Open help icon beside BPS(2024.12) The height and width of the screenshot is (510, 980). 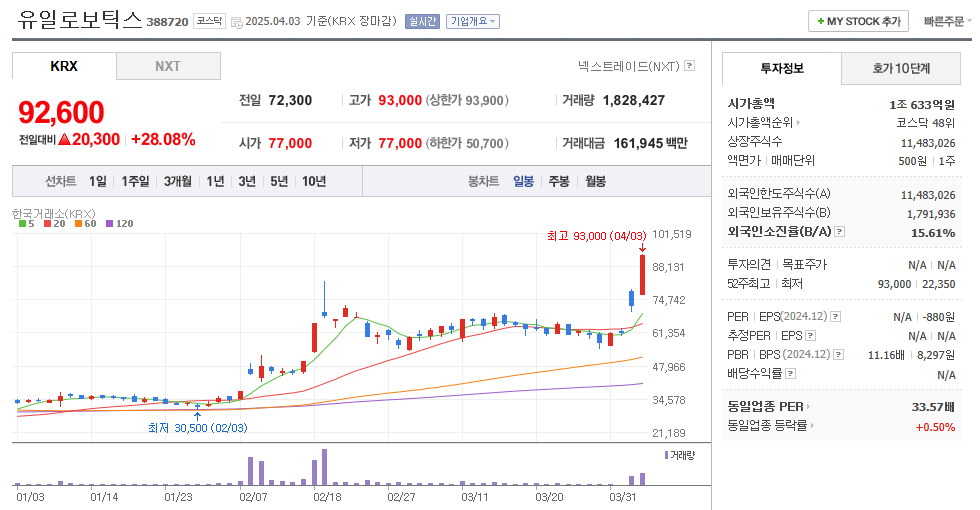(839, 354)
